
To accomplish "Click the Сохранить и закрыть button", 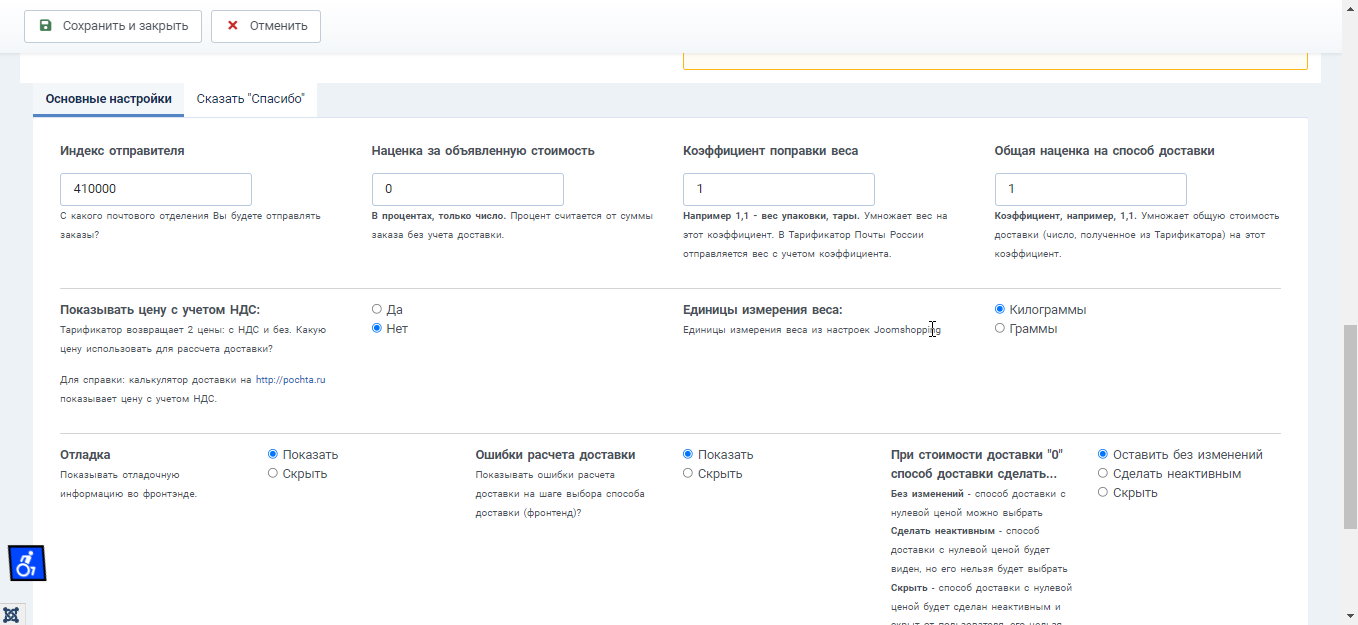I will click(113, 26).
